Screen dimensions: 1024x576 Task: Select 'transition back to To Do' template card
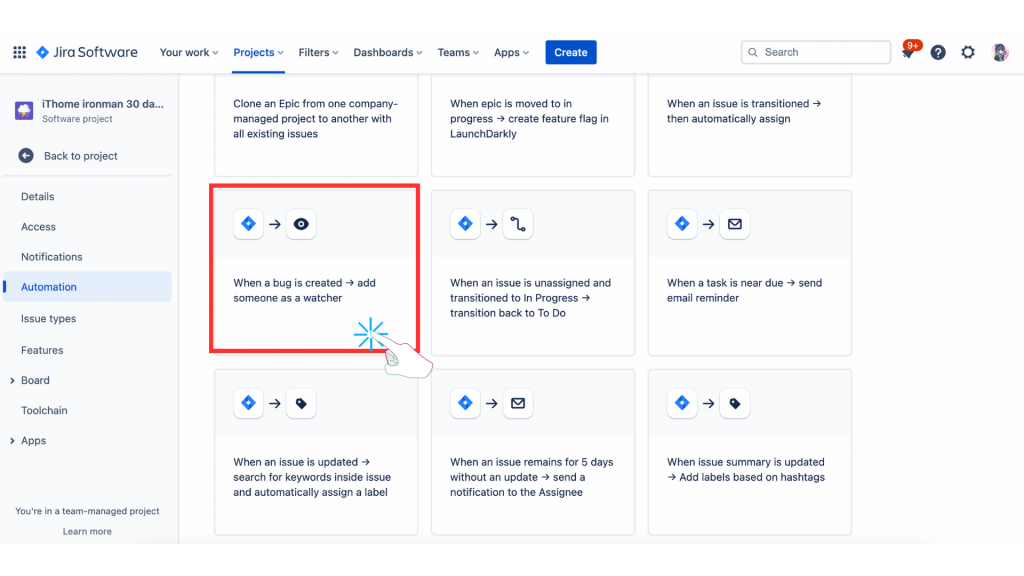point(533,273)
